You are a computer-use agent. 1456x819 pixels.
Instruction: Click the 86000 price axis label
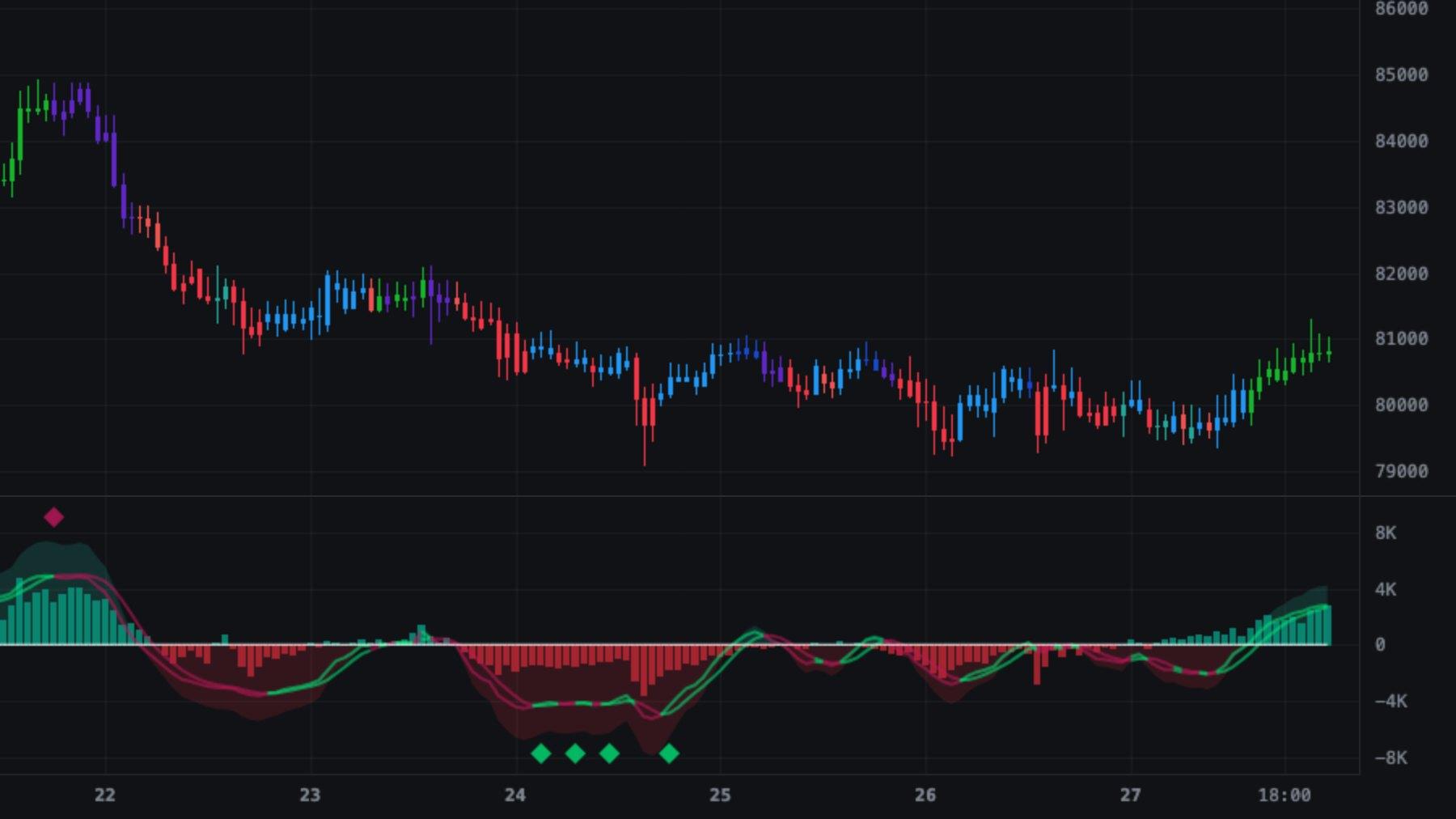[x=1401, y=9]
